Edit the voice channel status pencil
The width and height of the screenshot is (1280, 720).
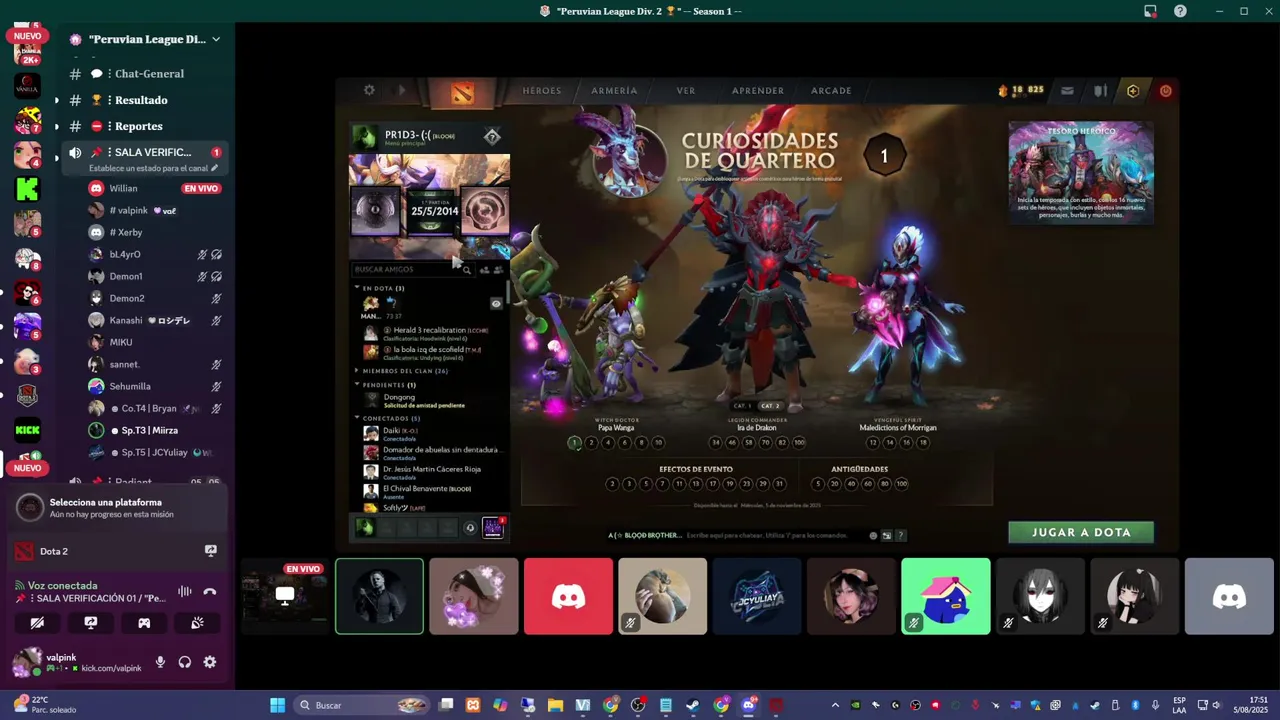(214, 168)
